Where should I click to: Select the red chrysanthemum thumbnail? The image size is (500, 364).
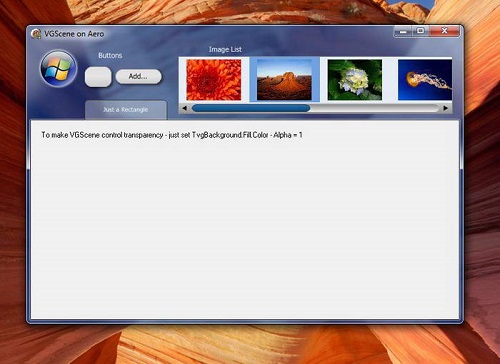214,80
